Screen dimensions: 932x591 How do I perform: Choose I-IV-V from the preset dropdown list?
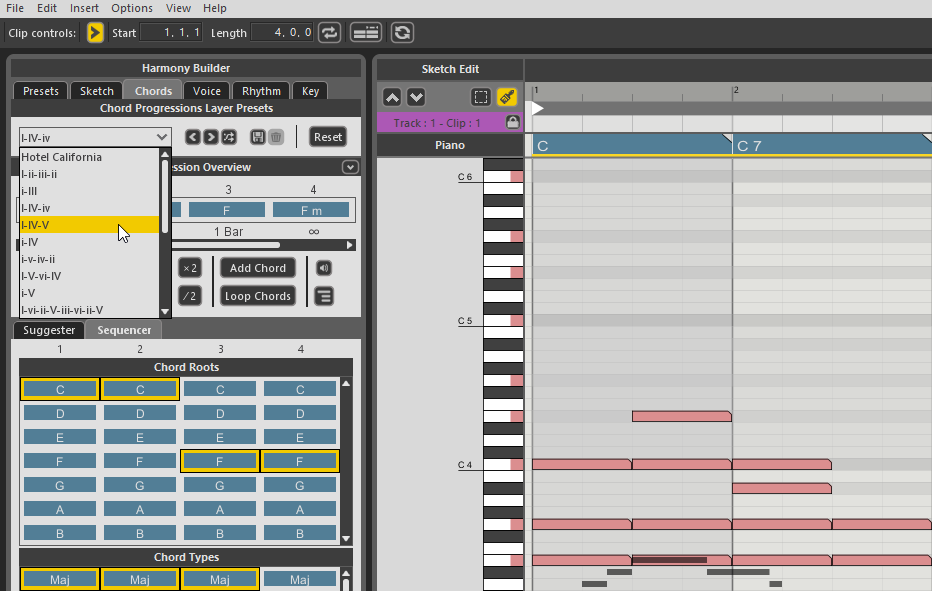point(89,225)
